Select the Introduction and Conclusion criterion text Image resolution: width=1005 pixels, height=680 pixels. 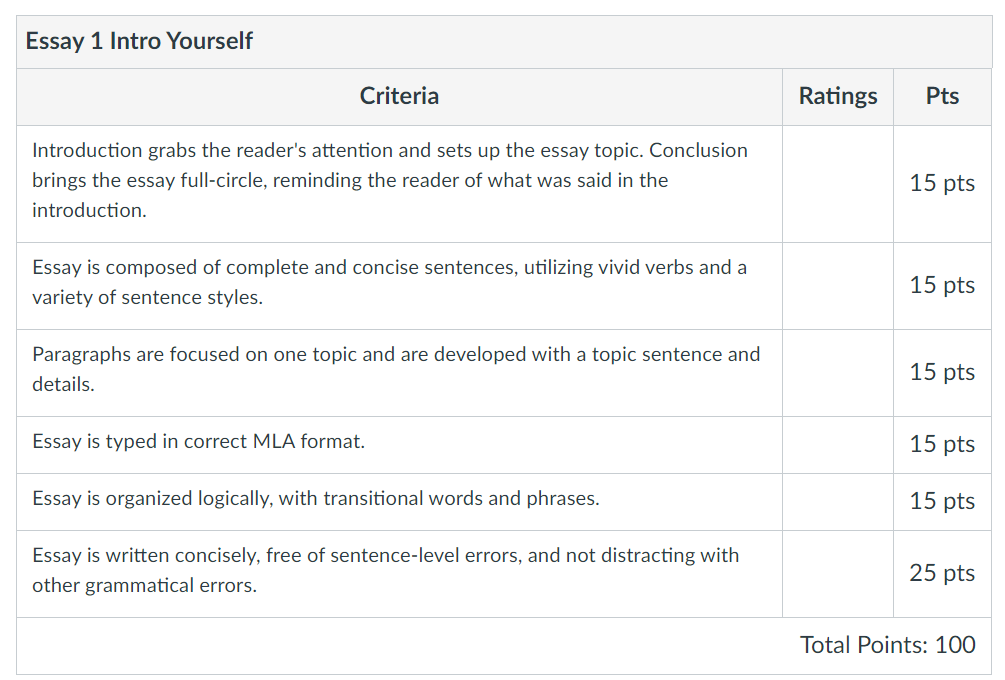pyautogui.click(x=390, y=180)
